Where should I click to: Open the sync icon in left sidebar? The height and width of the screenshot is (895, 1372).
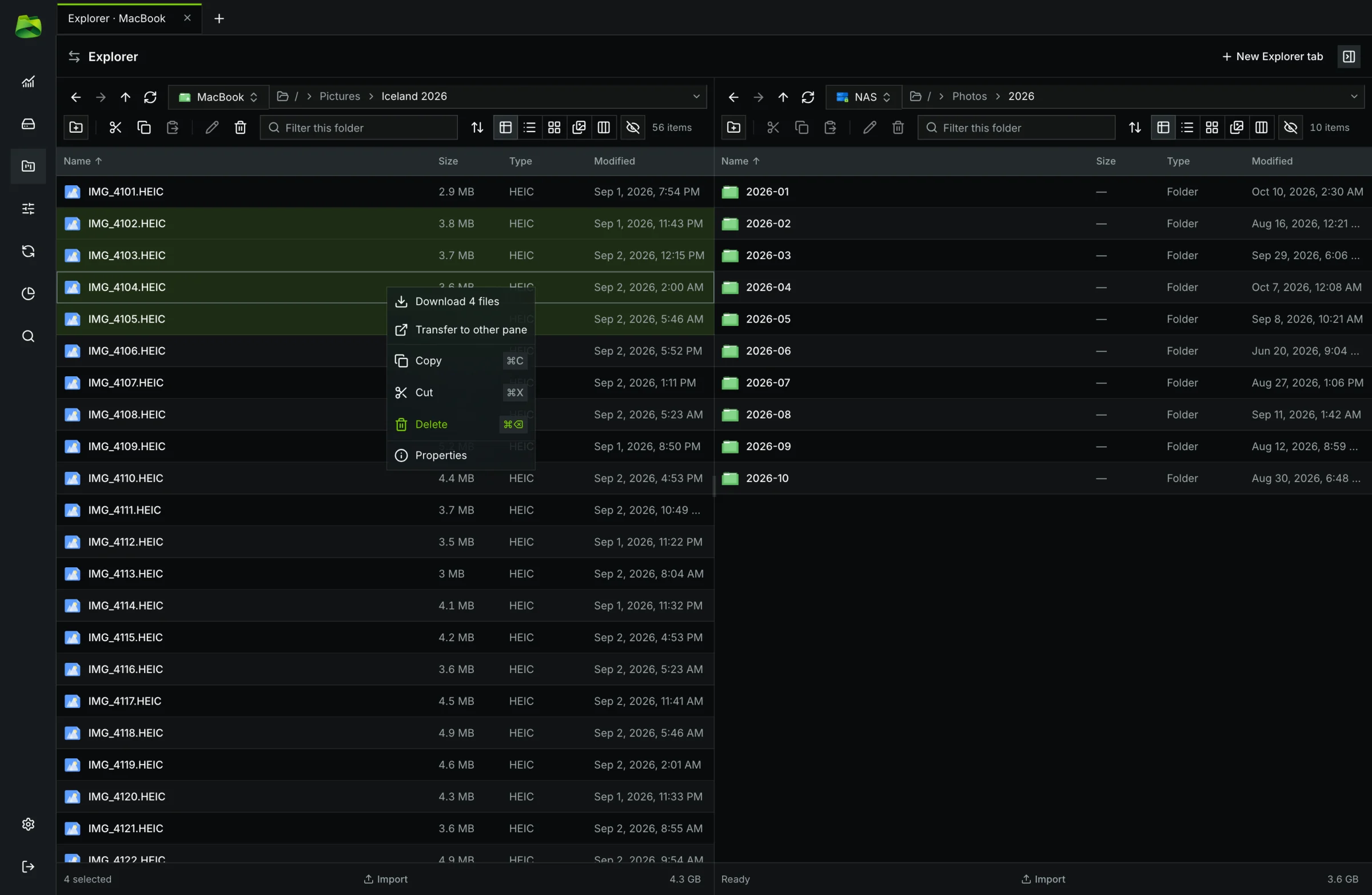pyautogui.click(x=27, y=251)
